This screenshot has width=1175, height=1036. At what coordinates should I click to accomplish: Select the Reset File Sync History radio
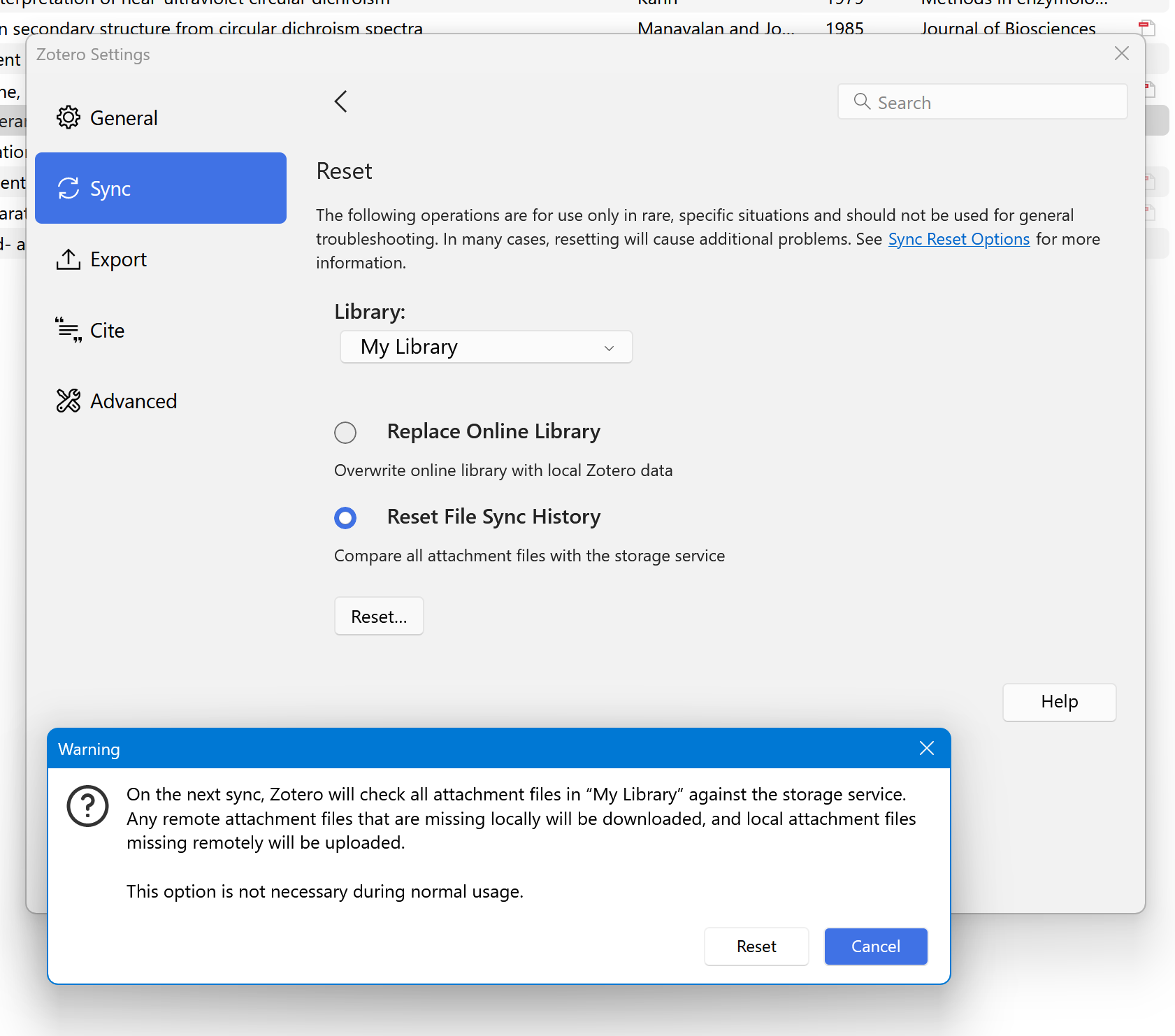345,518
